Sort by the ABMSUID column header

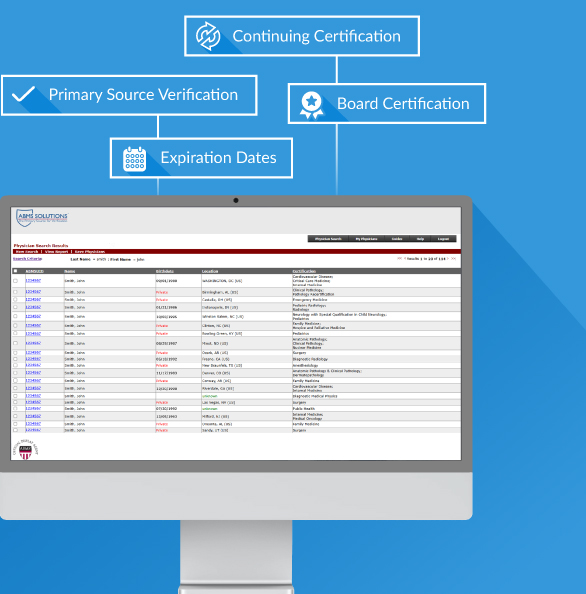[34, 271]
